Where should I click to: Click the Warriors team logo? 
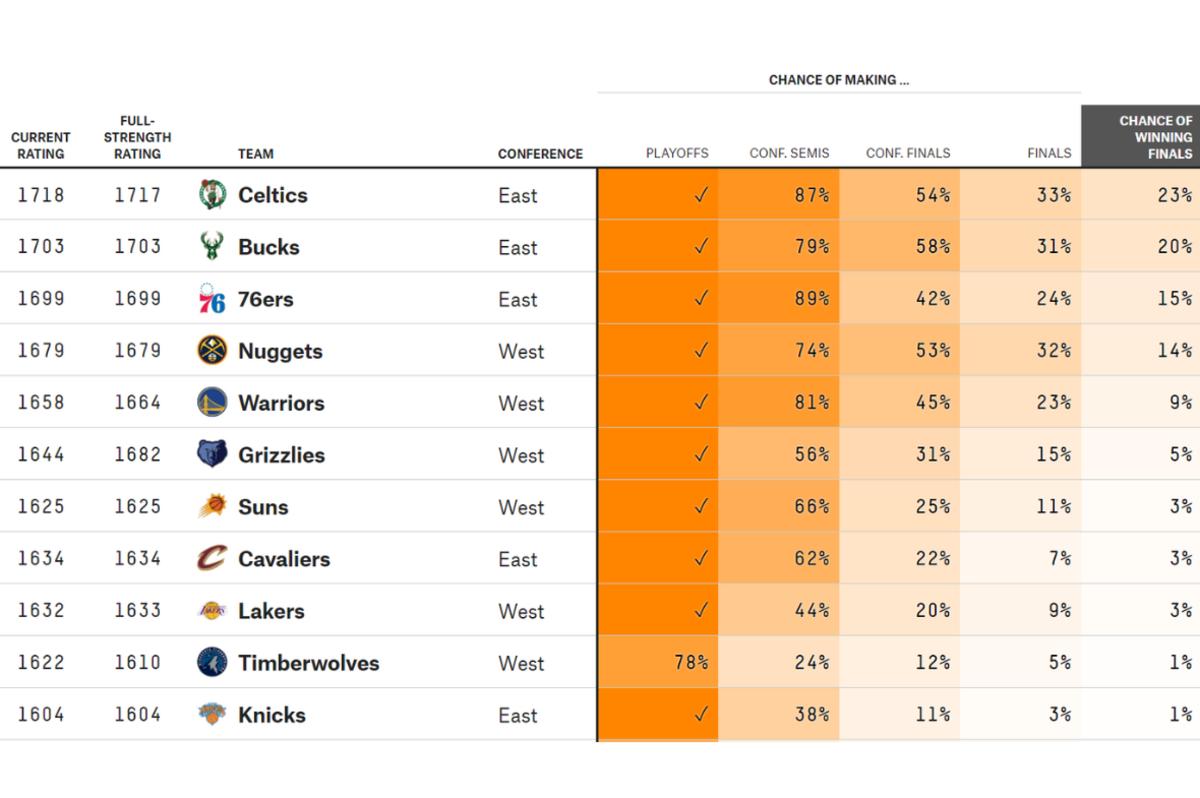212,403
